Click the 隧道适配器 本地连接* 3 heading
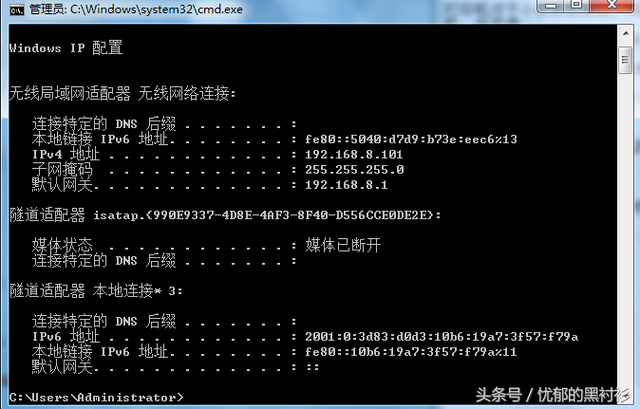The width and height of the screenshot is (640, 409). coord(96,291)
